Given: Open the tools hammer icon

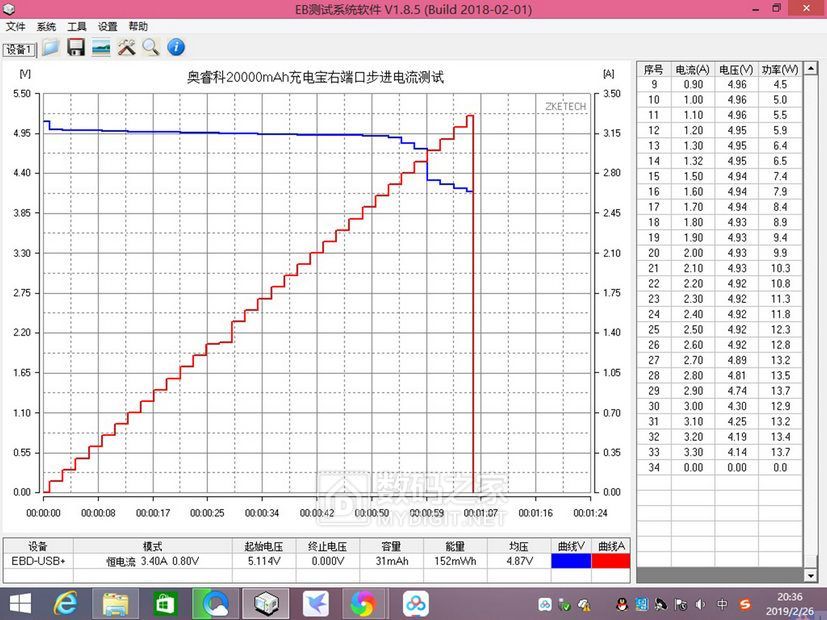Looking at the screenshot, I should 126,47.
